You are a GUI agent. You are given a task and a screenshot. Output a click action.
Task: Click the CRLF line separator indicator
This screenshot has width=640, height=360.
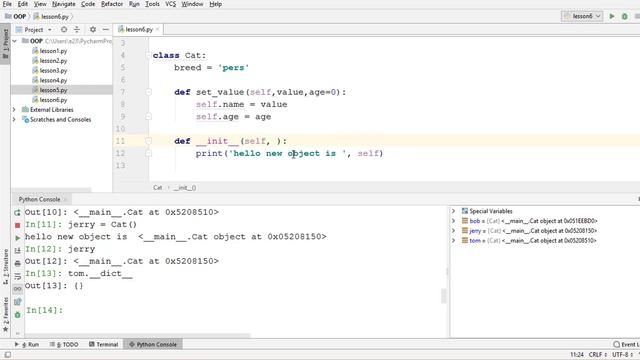pyautogui.click(x=597, y=355)
